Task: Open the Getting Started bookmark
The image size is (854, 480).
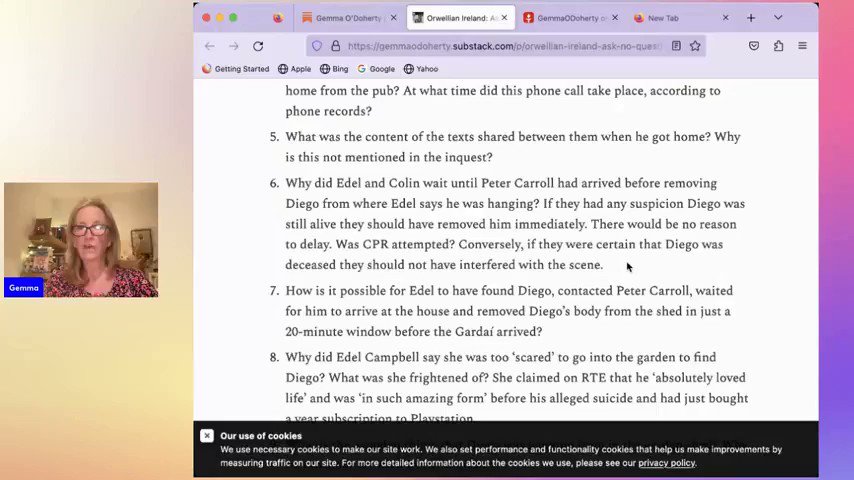Action: pos(236,69)
